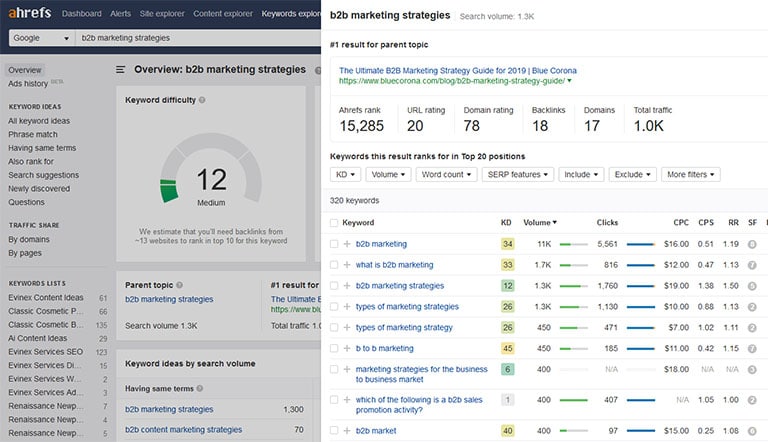Open the Google search engine dropdown
Image resolution: width=768 pixels, height=442 pixels.
tap(42, 38)
